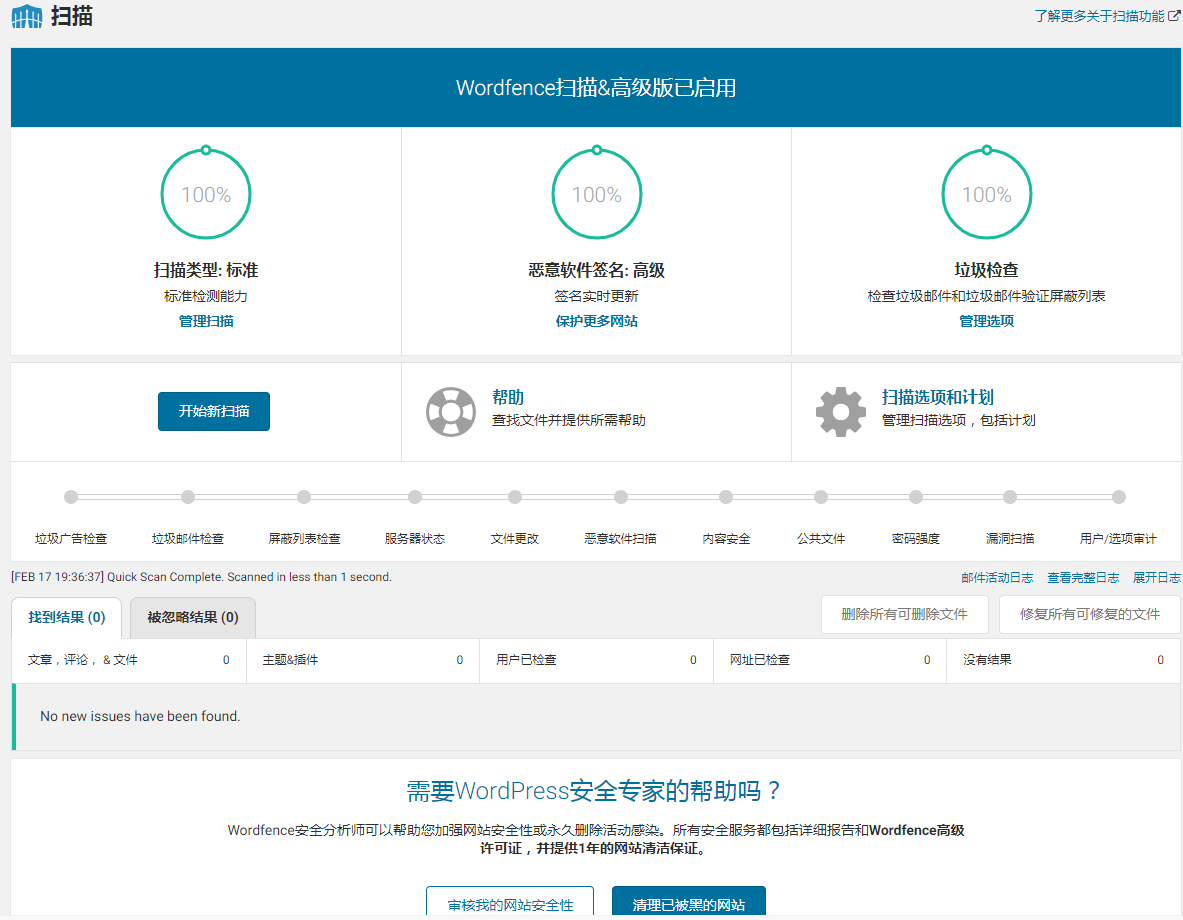Viewport: 1183px width, 920px height.
Task: Click the 清理已被黑的网站 button
Action: pyautogui.click(x=689, y=903)
